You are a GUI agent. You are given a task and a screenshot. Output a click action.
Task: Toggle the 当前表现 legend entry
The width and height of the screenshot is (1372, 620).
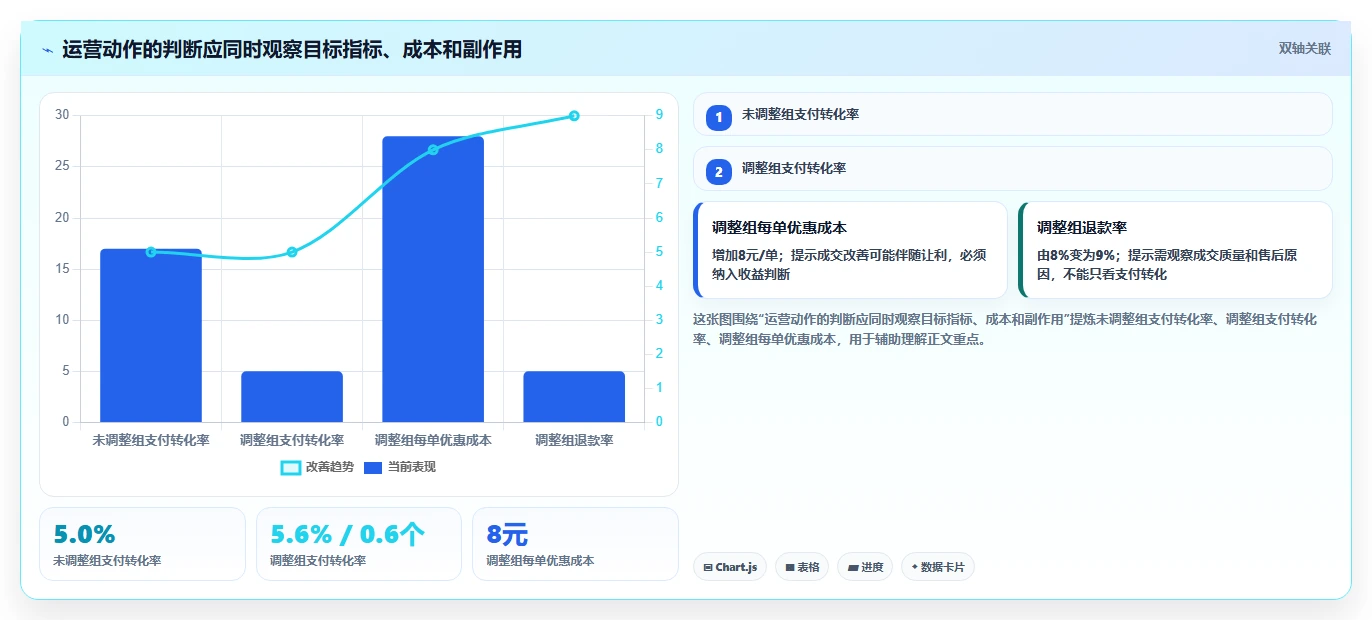pos(399,467)
